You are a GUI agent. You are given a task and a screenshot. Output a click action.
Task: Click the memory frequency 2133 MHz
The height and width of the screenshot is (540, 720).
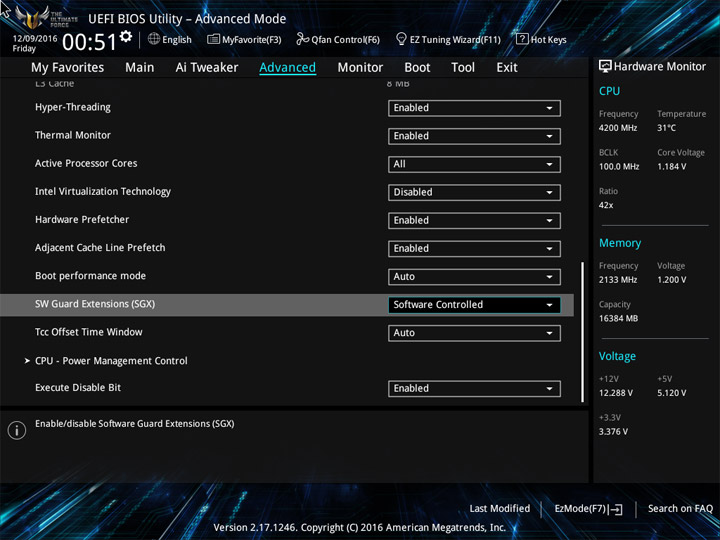tap(618, 280)
